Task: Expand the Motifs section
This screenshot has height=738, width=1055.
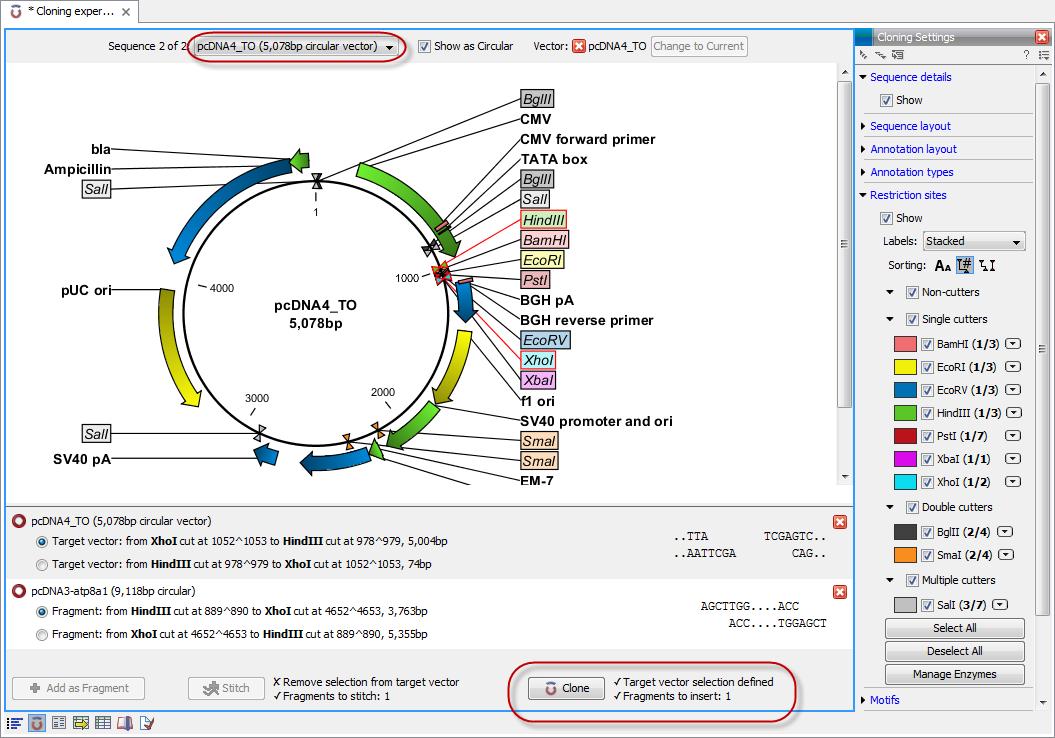Action: (884, 700)
